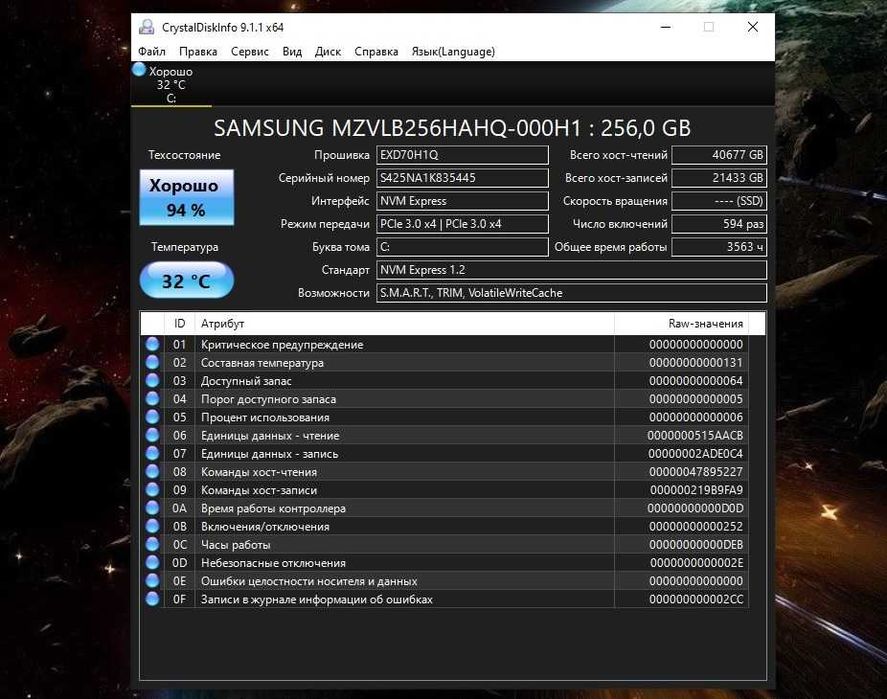
Task: Click the Хорошо 94 % health status button
Action: pyautogui.click(x=186, y=197)
